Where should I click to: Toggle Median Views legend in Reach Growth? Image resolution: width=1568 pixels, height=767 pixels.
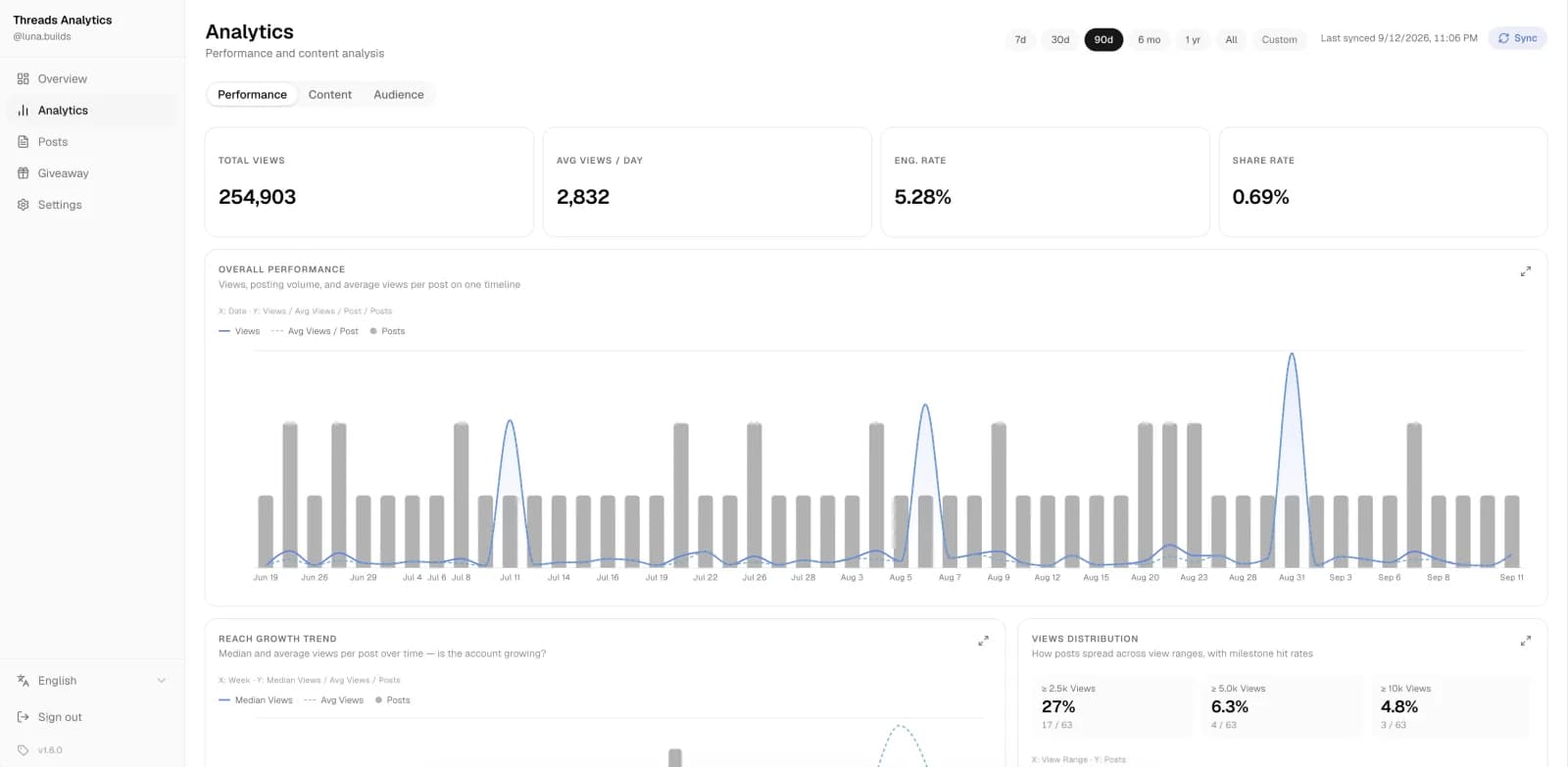[256, 700]
